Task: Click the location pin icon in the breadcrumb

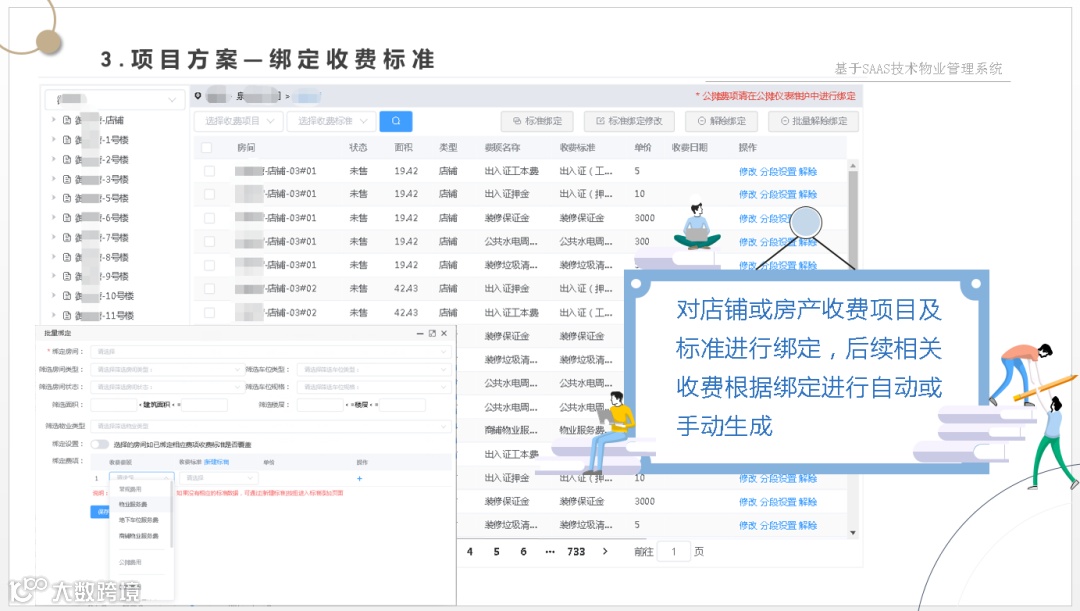Action: coord(198,96)
